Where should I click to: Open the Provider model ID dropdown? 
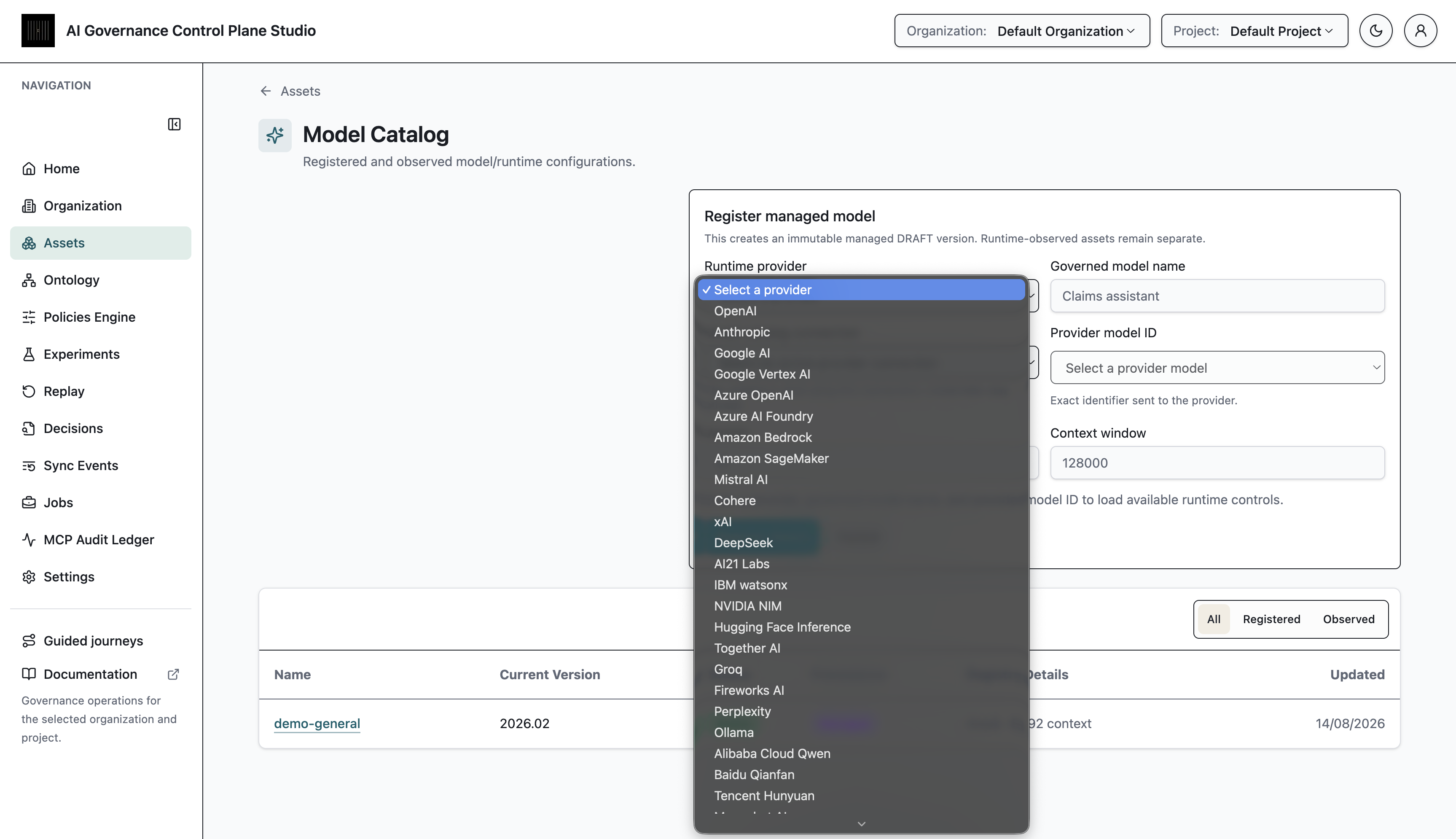tap(1217, 368)
